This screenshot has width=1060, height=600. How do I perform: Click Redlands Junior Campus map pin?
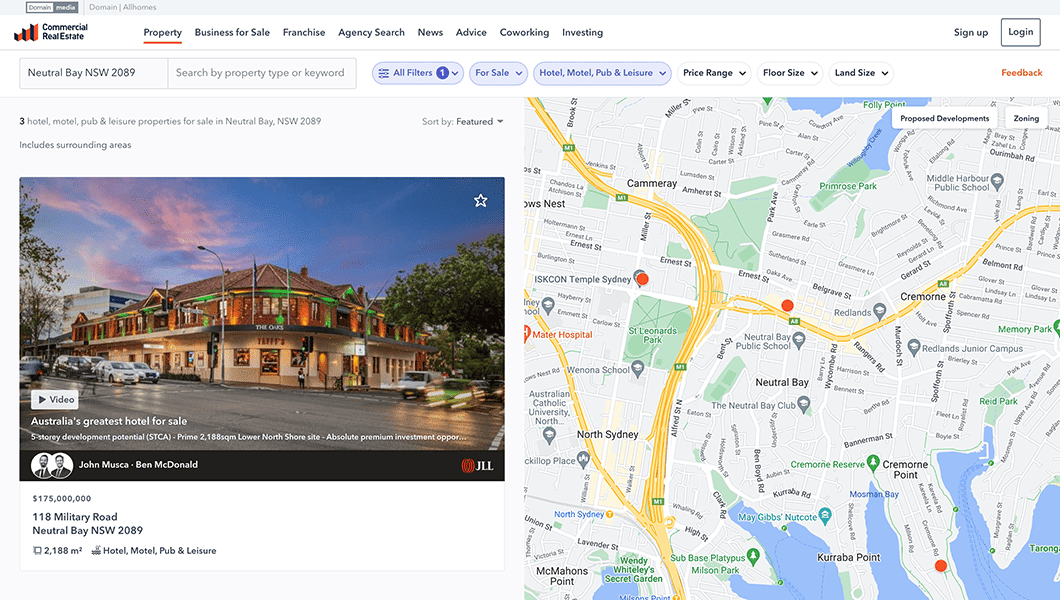tap(914, 347)
